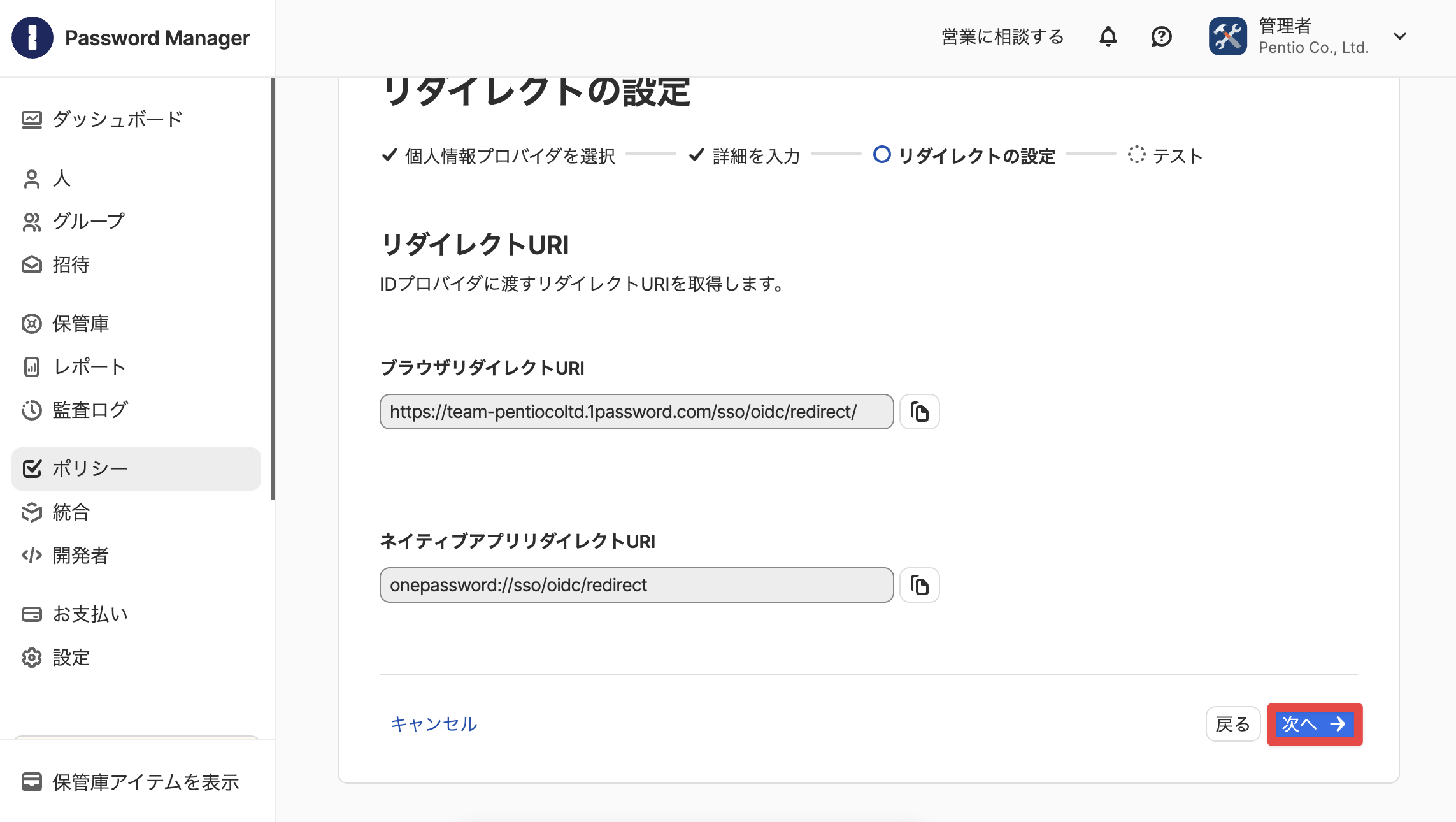Open notifications bell icon

1108,37
